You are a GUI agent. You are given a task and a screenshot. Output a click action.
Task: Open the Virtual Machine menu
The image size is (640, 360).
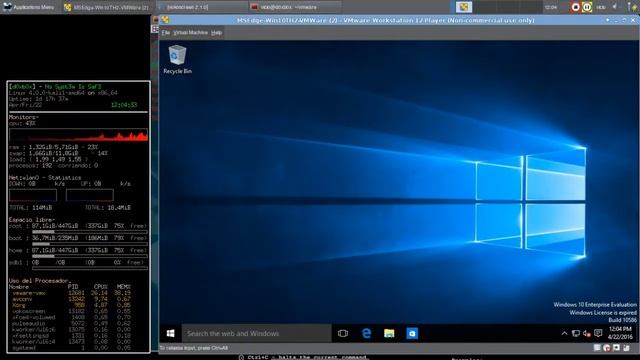(190, 33)
